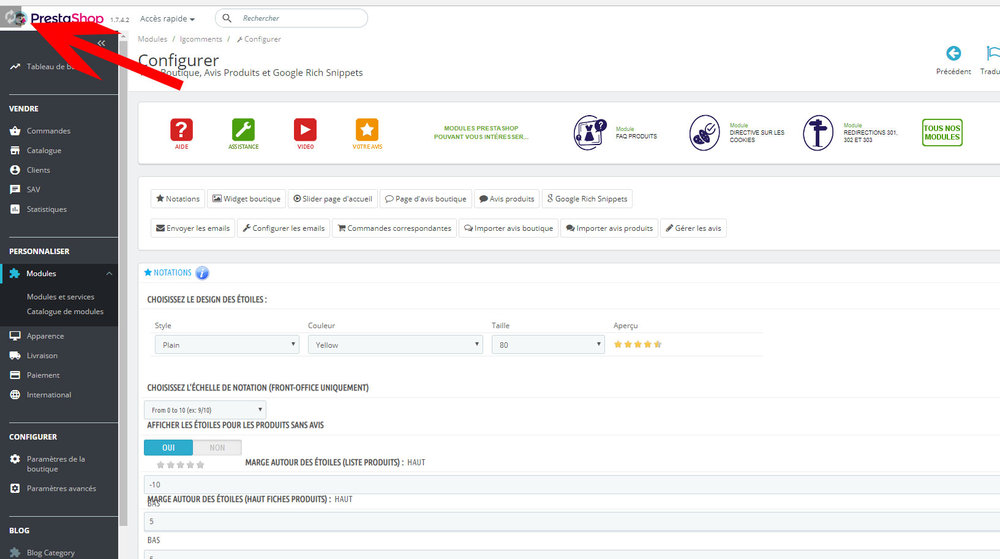The height and width of the screenshot is (559, 1000).
Task: Open the Importer avis boutique tab
Action: point(508,228)
